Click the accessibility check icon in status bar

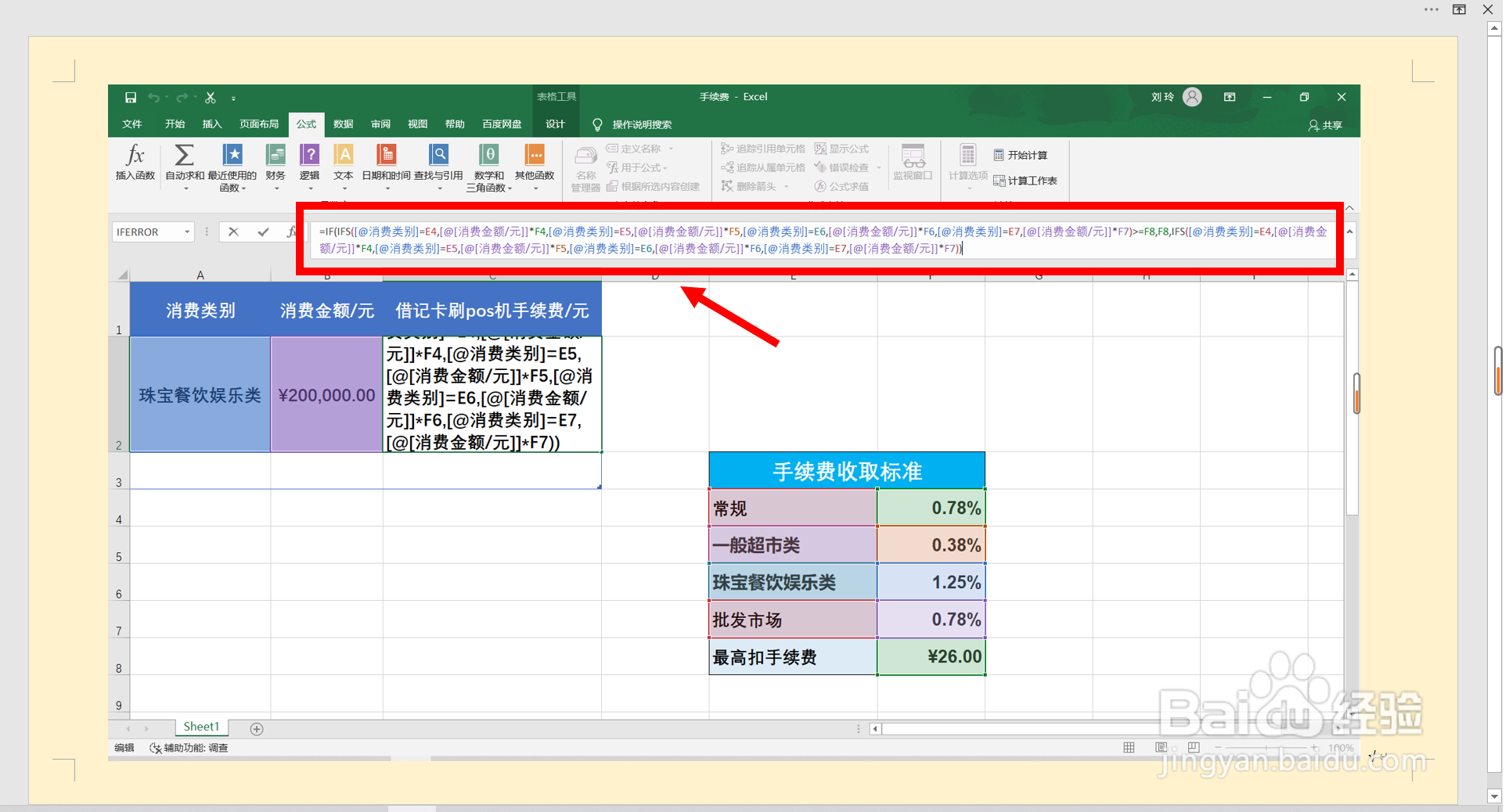[x=155, y=748]
